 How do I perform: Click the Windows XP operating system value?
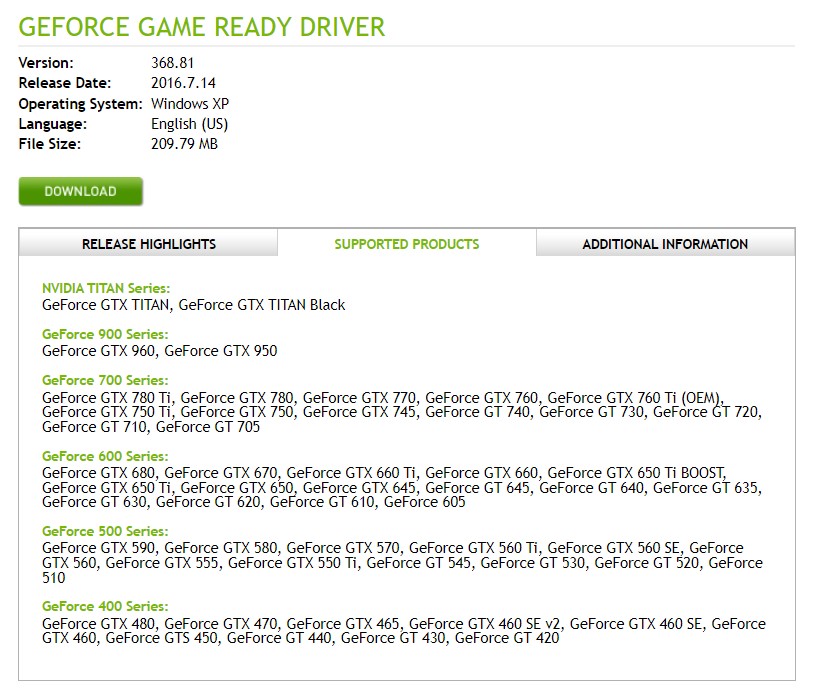(190, 104)
